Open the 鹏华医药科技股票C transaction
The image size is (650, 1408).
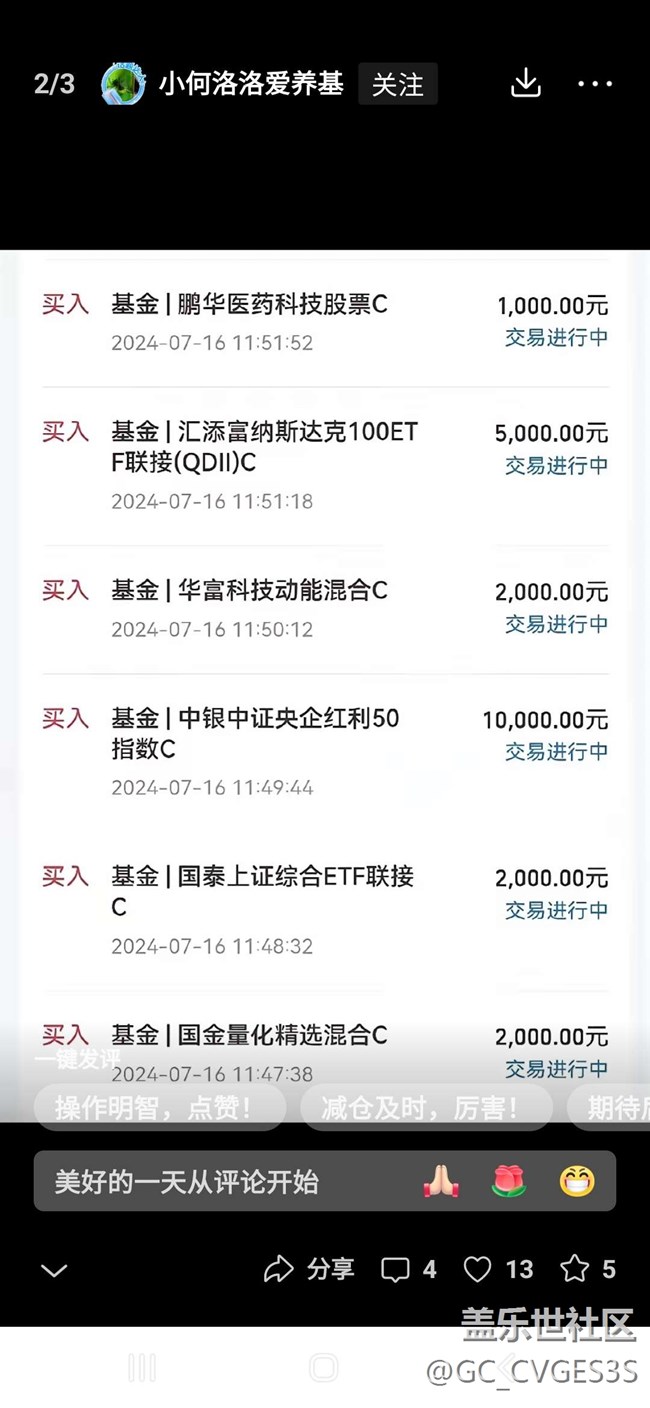pos(325,322)
